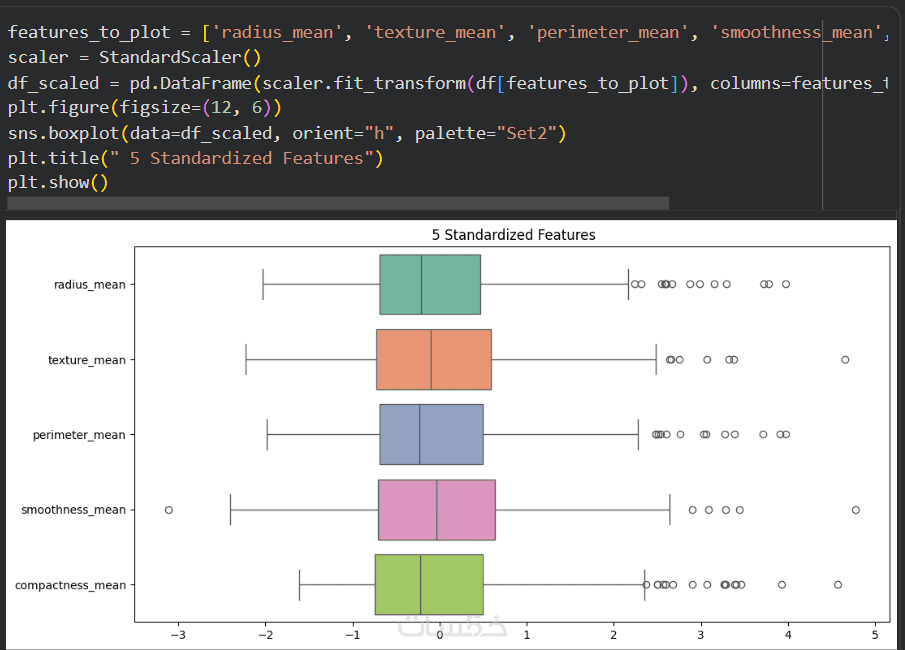Click the leftmost outlier point of smoothness_mean
This screenshot has width=905, height=650.
pos(168,510)
